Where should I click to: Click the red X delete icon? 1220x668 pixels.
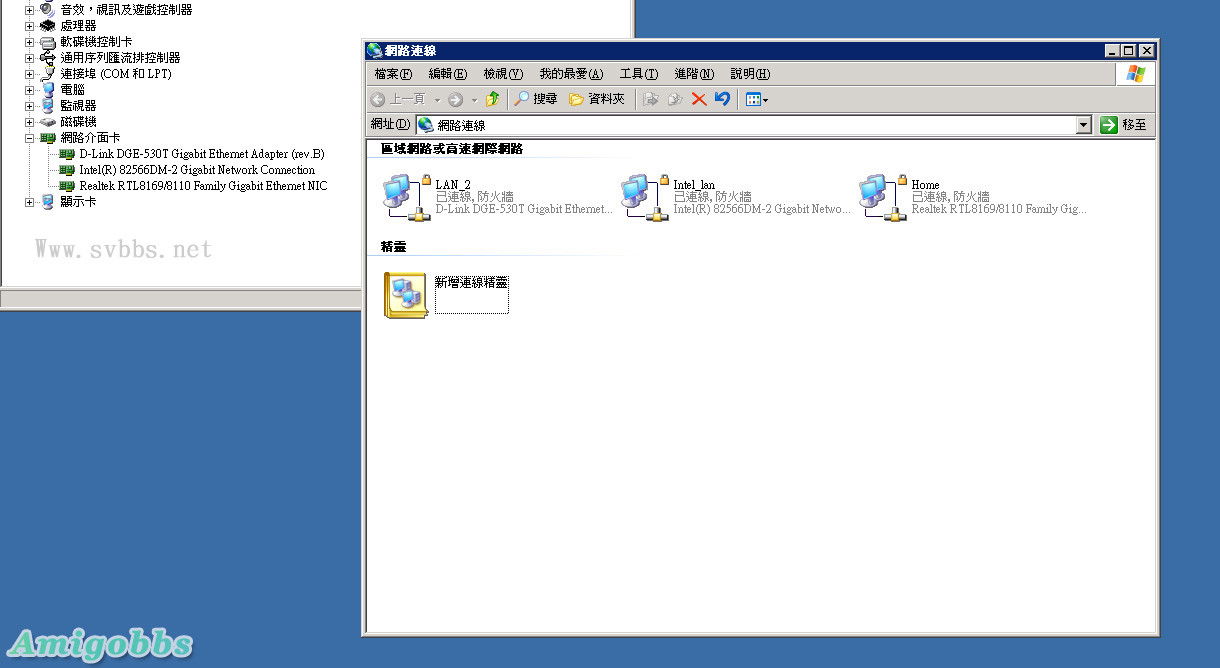coord(699,99)
